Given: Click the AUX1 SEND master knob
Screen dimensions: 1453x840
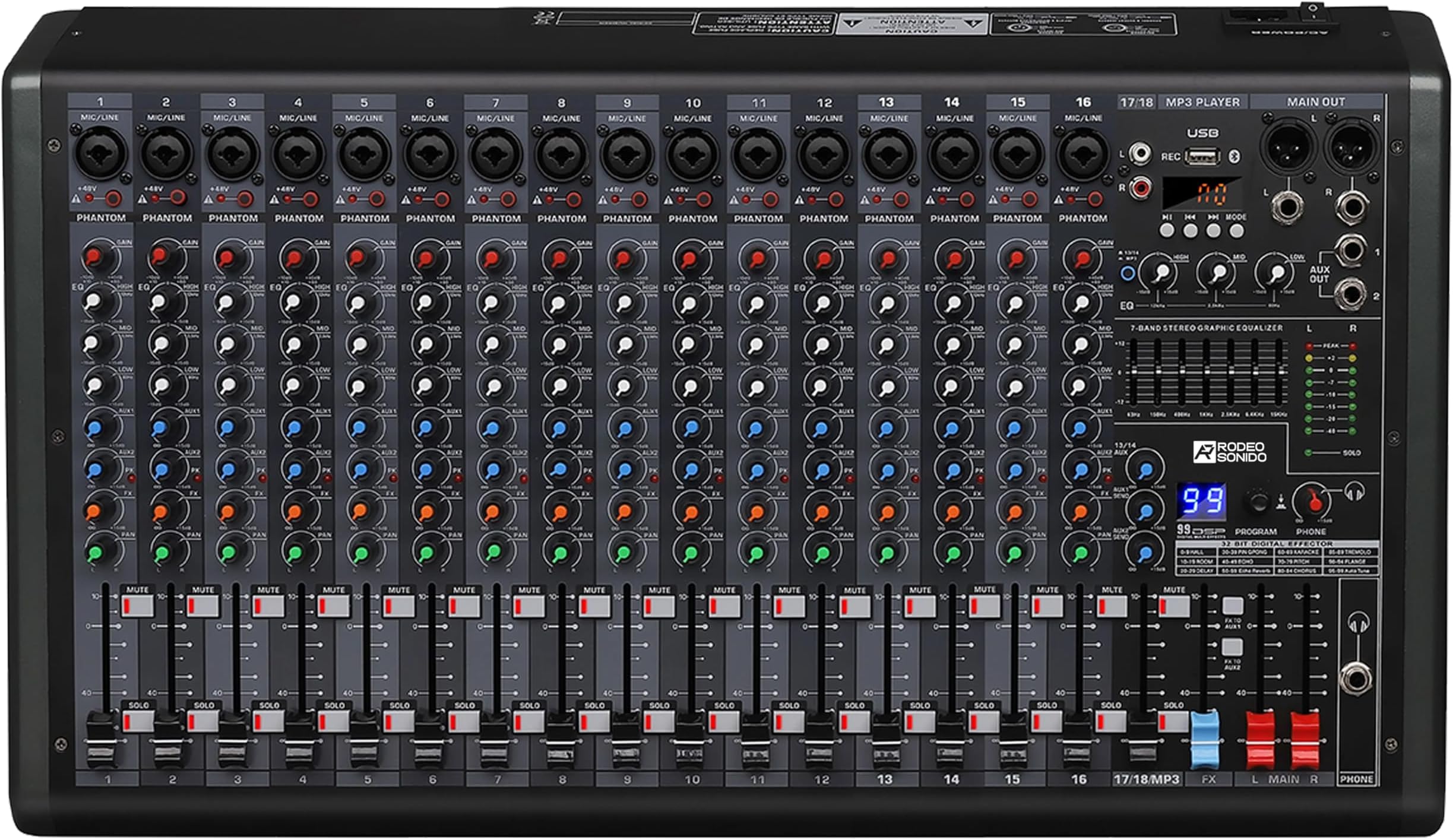Looking at the screenshot, I should (1145, 511).
